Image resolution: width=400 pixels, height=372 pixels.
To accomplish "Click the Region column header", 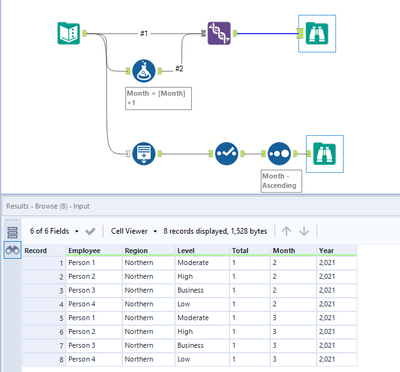I will (148, 251).
